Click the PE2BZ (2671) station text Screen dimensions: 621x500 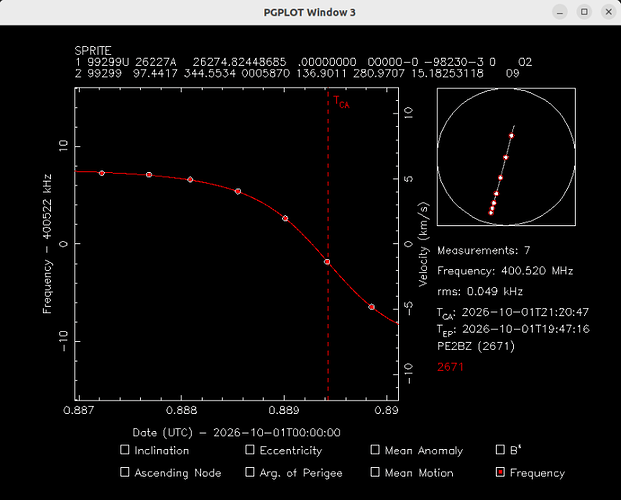[476, 346]
